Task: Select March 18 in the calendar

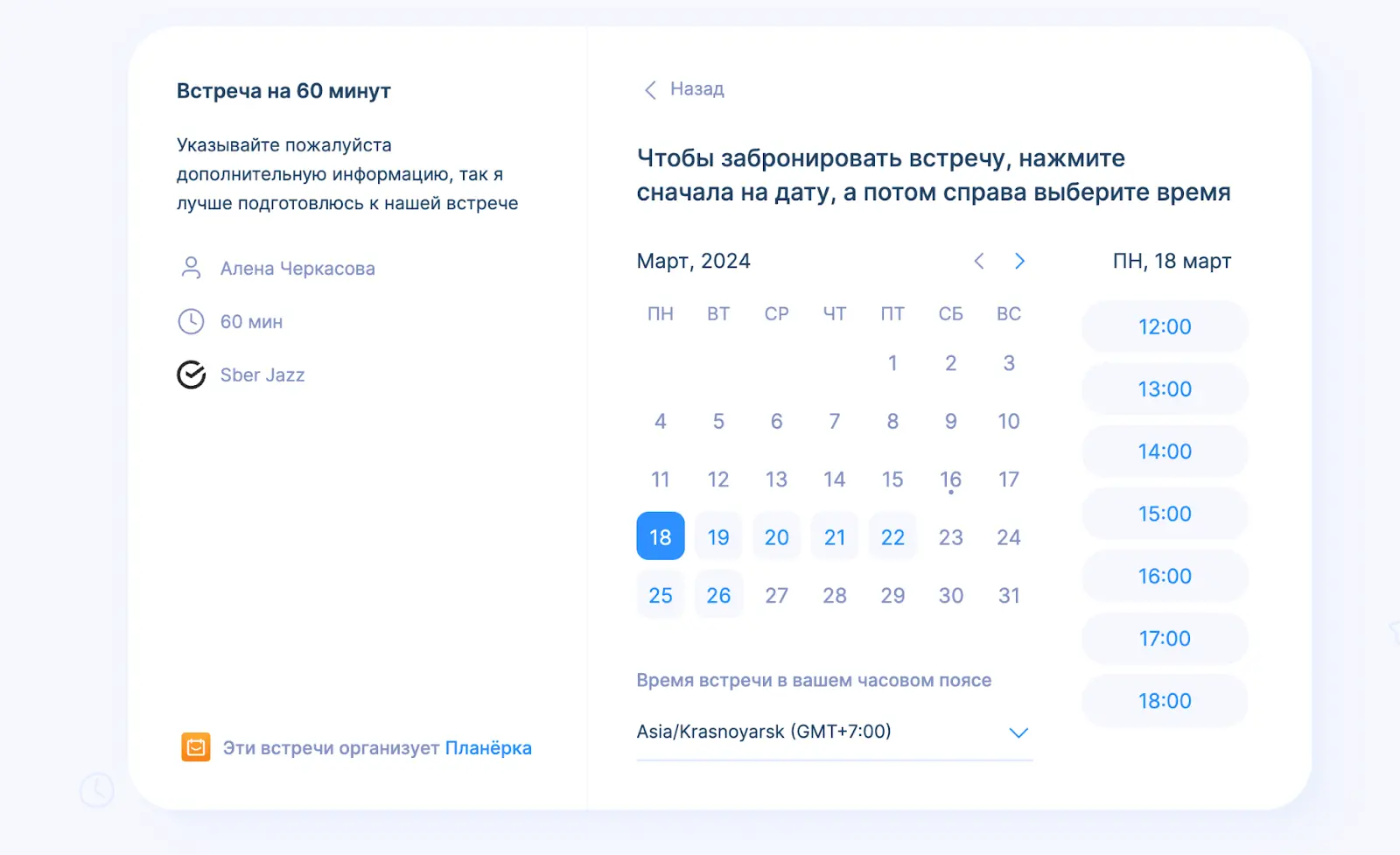Action: [661, 536]
